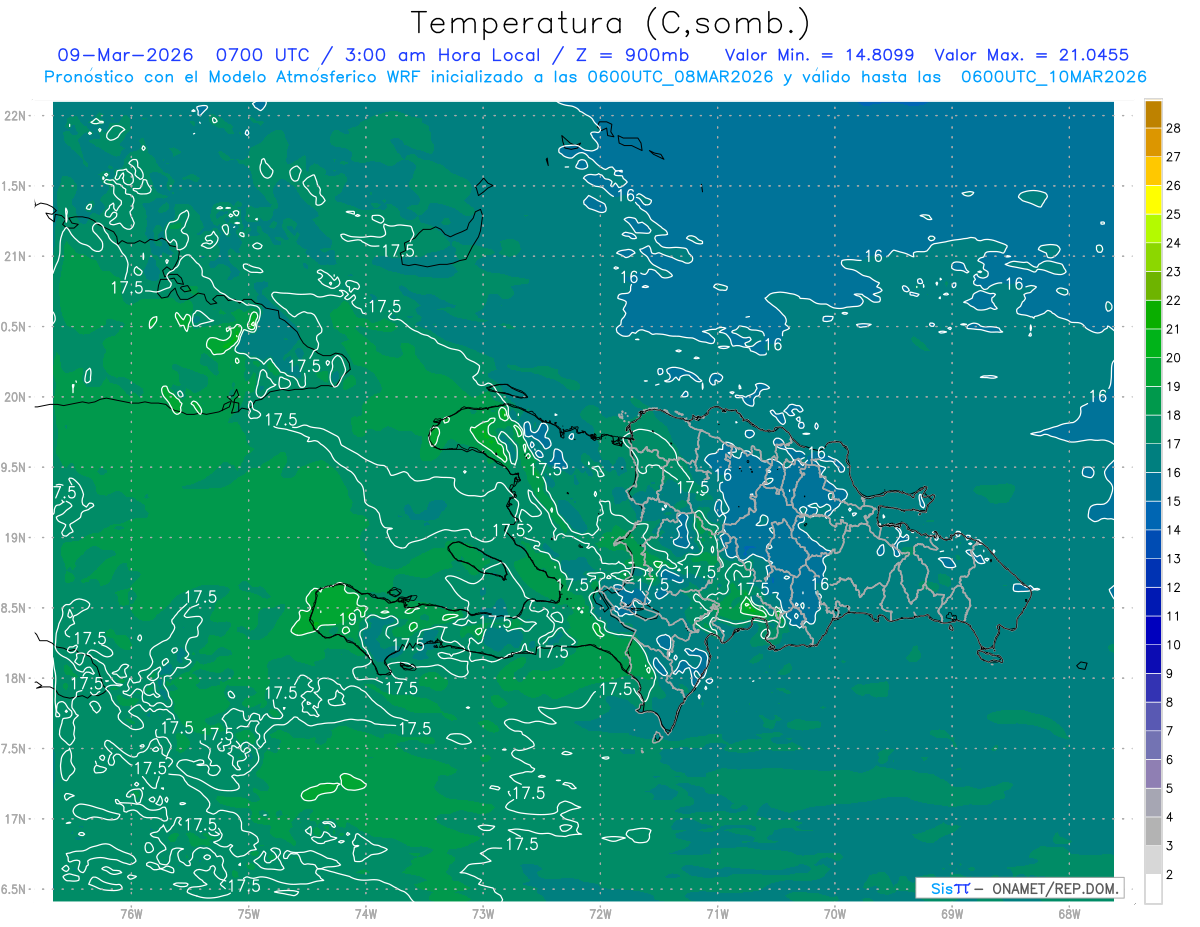This screenshot has width=1200, height=927.
Task: Click the purple swatch between 6 and 7
Action: point(1153,745)
